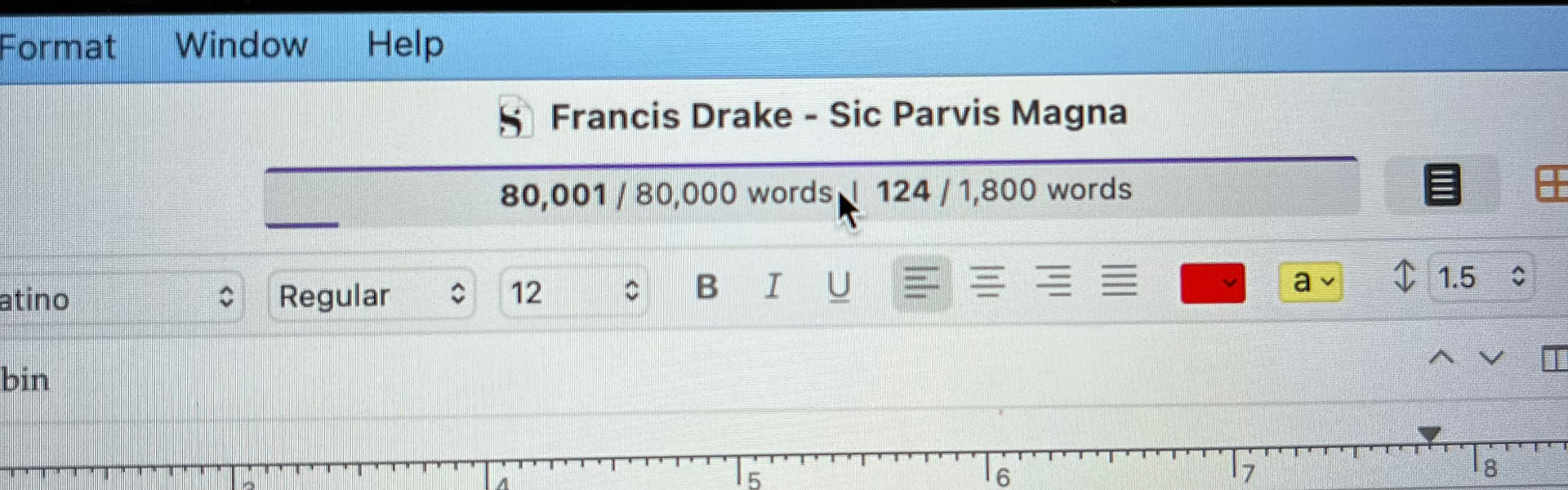Switch to corkboard view icon
Image resolution: width=1568 pixels, height=490 pixels.
coord(1552,183)
